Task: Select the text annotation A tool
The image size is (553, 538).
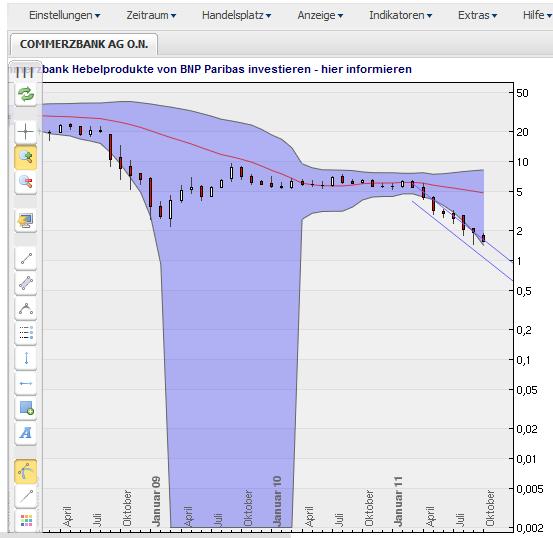Action: point(26,433)
